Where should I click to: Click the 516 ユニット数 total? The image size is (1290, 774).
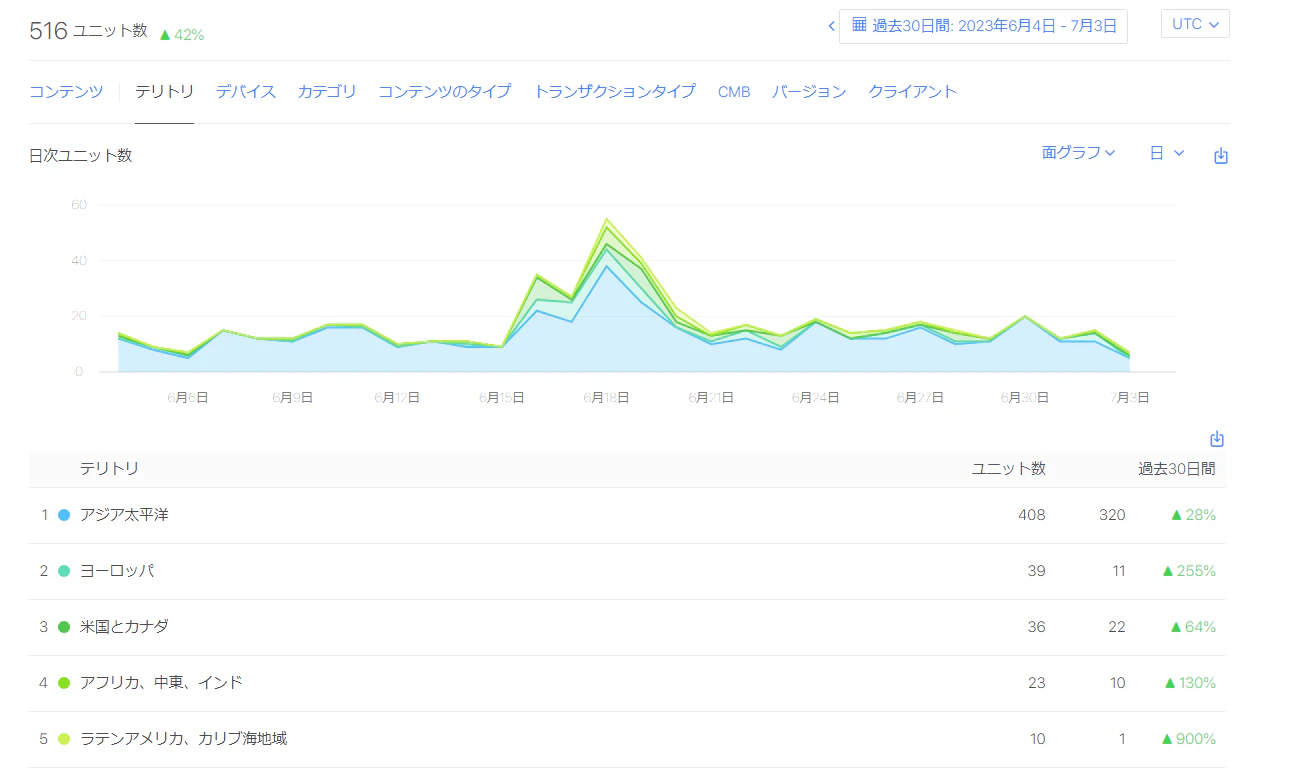88,31
